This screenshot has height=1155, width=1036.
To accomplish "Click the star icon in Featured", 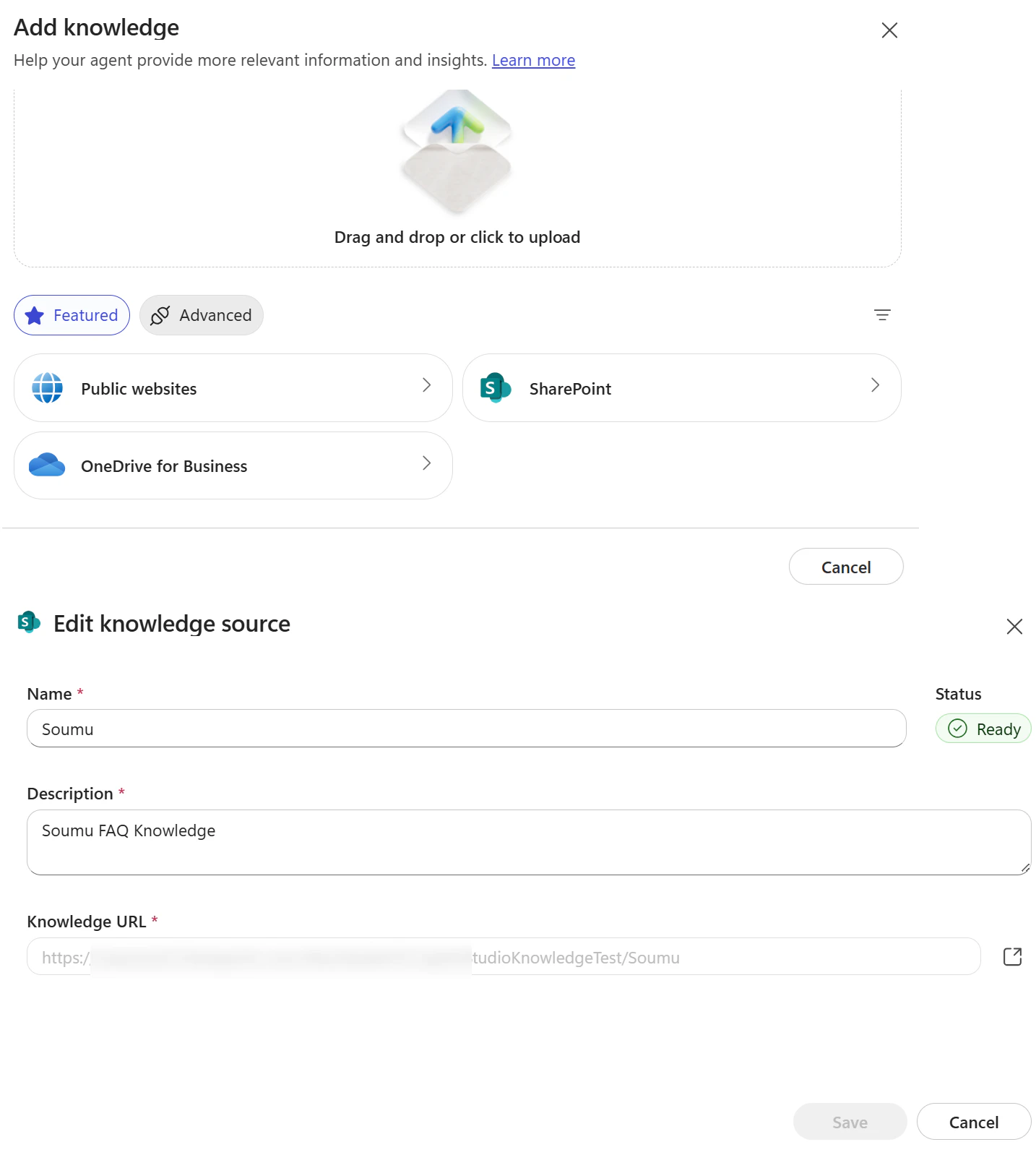I will tap(35, 316).
